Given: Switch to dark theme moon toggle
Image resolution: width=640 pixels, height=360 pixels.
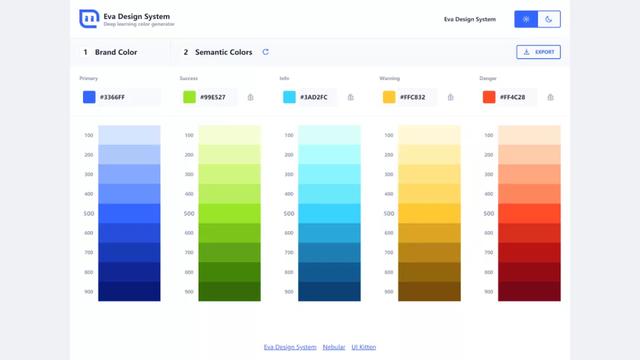Looking at the screenshot, I should click(x=549, y=19).
